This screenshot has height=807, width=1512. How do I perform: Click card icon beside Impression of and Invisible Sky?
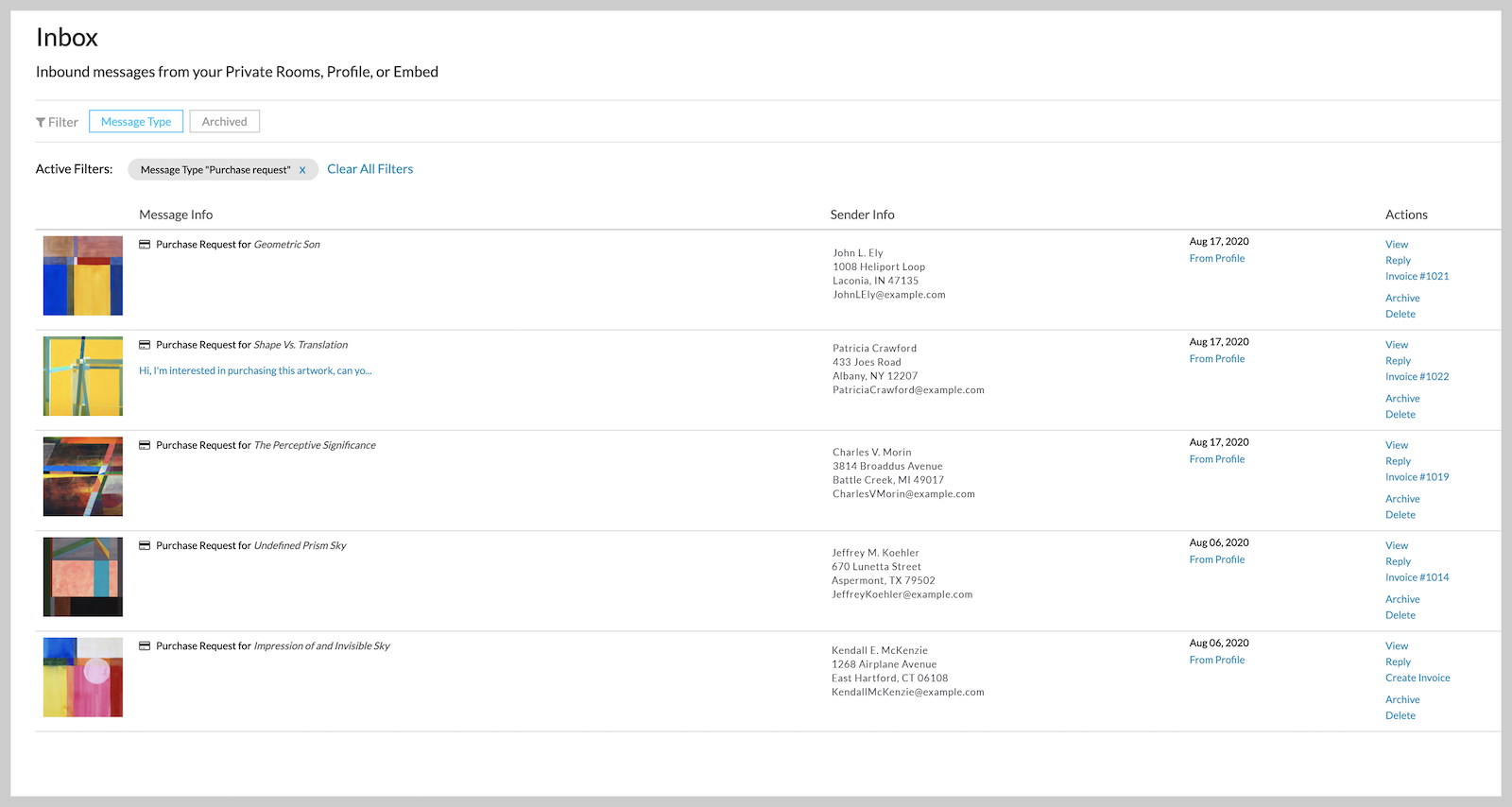(x=145, y=646)
